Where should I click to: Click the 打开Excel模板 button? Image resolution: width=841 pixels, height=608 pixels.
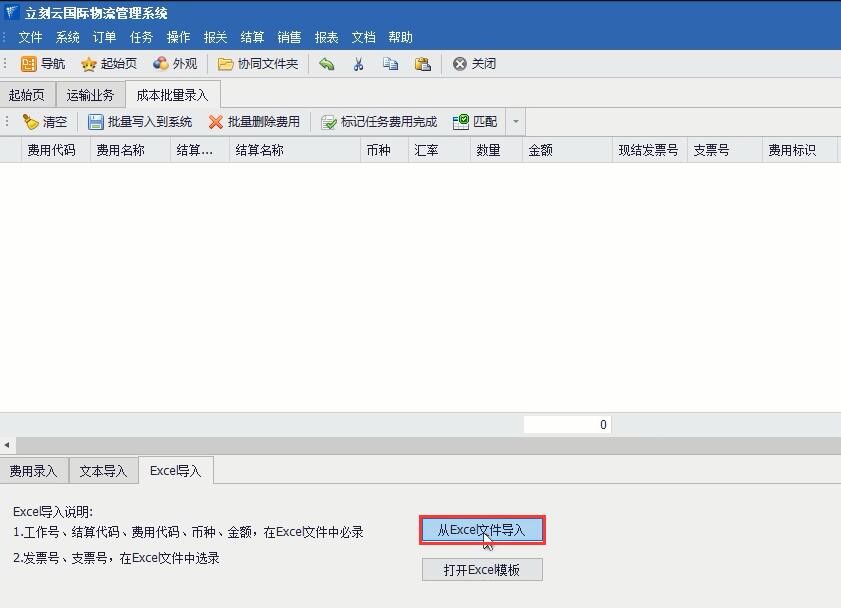pyautogui.click(x=482, y=570)
